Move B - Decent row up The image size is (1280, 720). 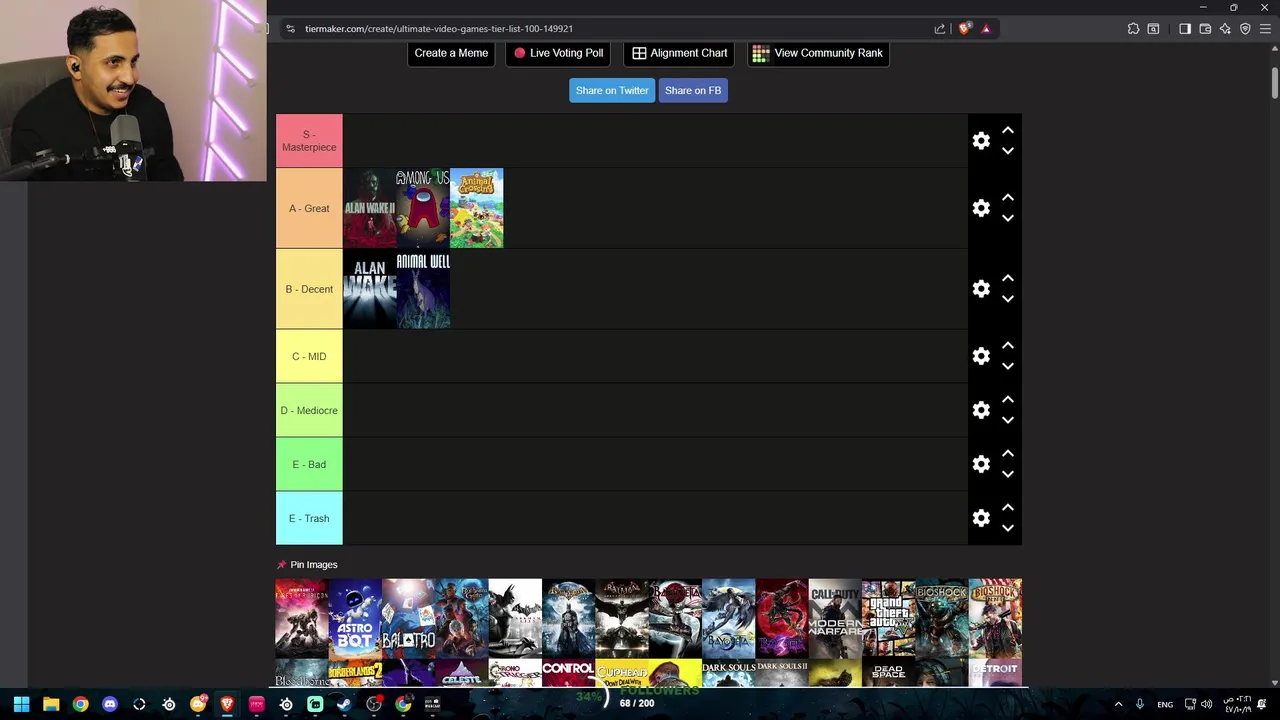pos(1008,279)
